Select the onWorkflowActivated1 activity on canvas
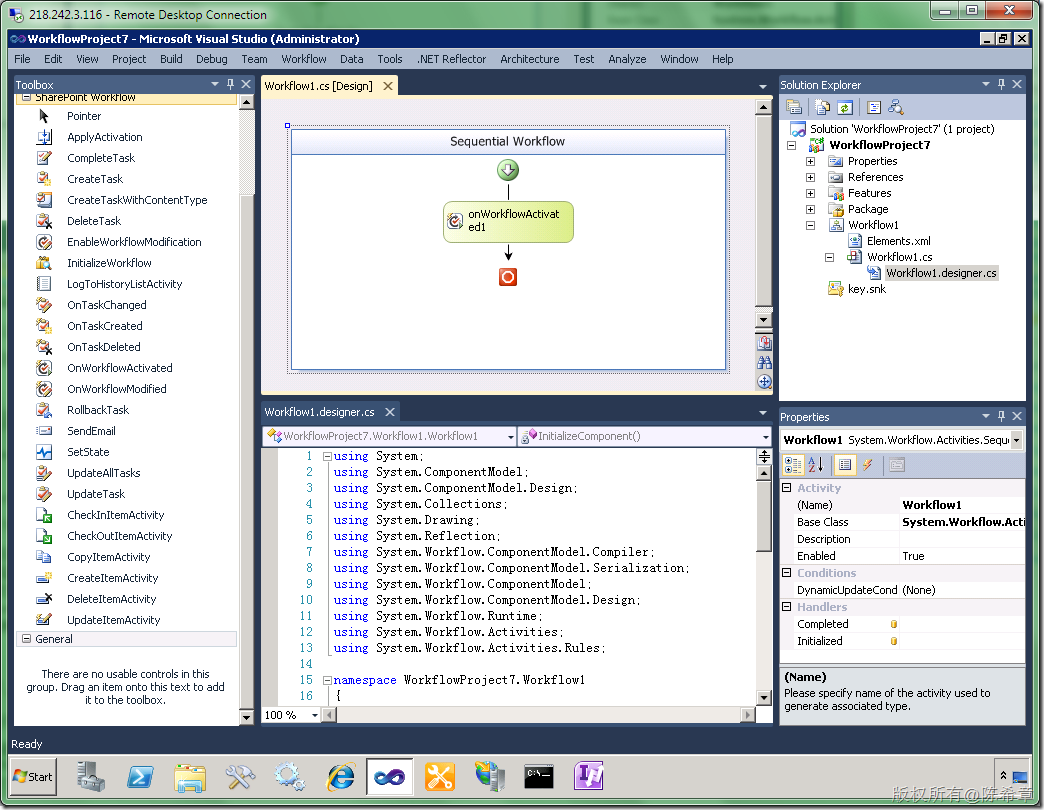The height and width of the screenshot is (810, 1044). (508, 222)
